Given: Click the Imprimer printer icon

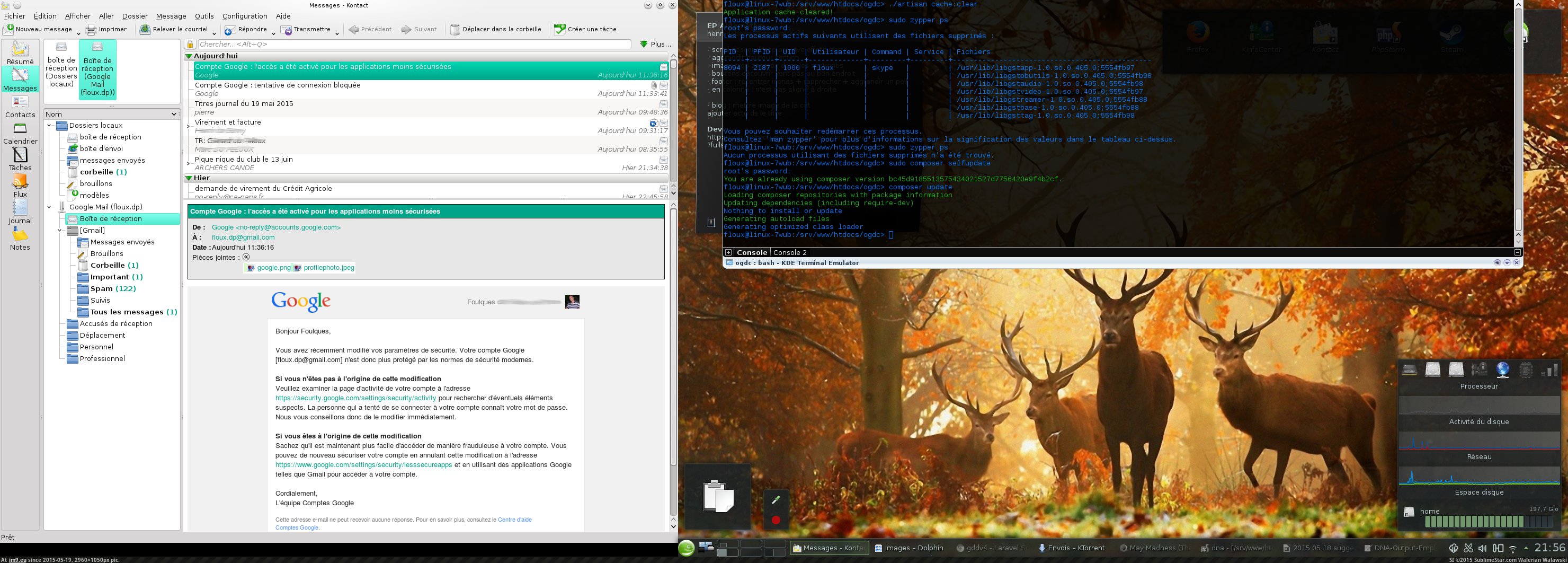Looking at the screenshot, I should tap(91, 29).
